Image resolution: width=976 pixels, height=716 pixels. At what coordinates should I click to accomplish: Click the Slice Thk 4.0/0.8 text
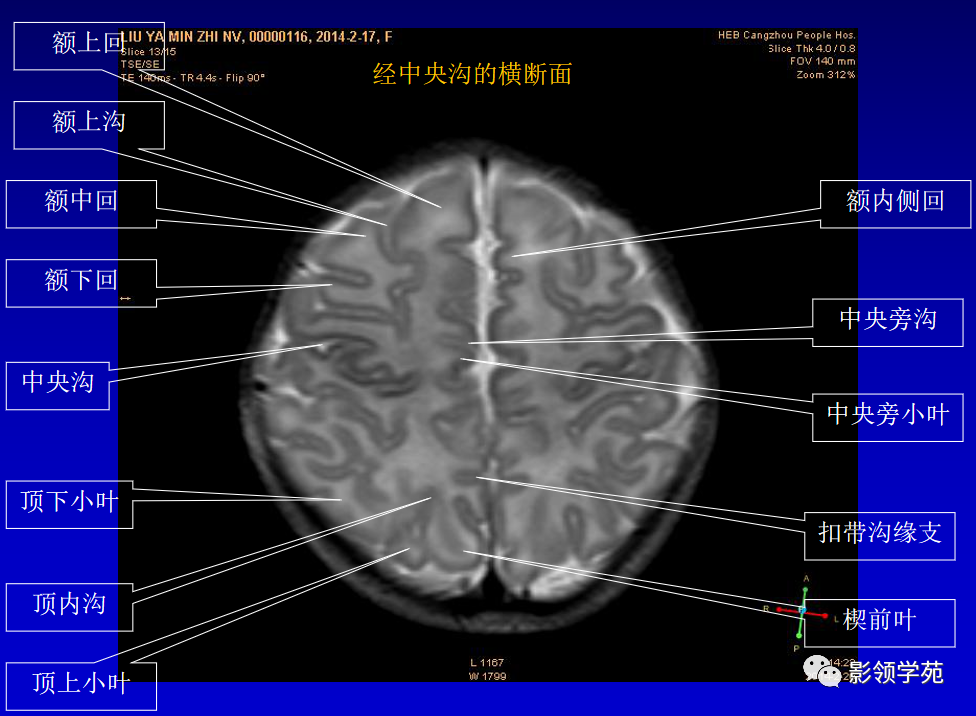coord(812,49)
